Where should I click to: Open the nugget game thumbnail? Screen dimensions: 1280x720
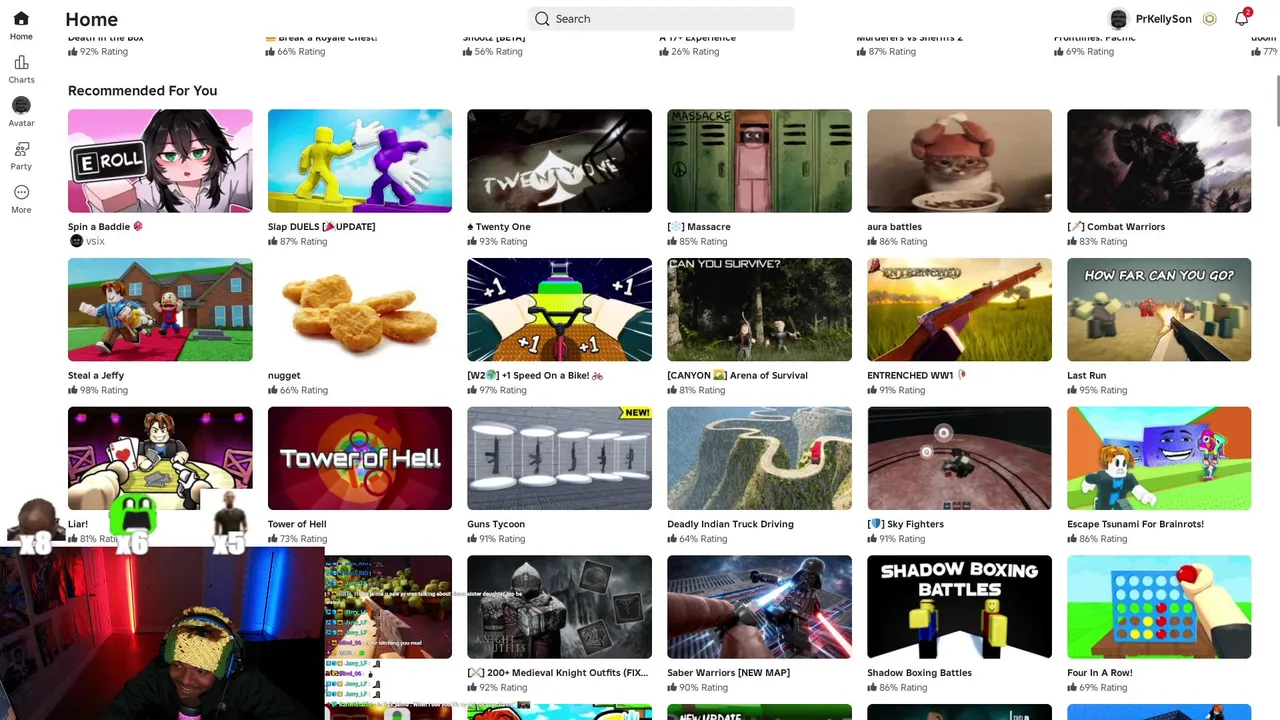(360, 310)
